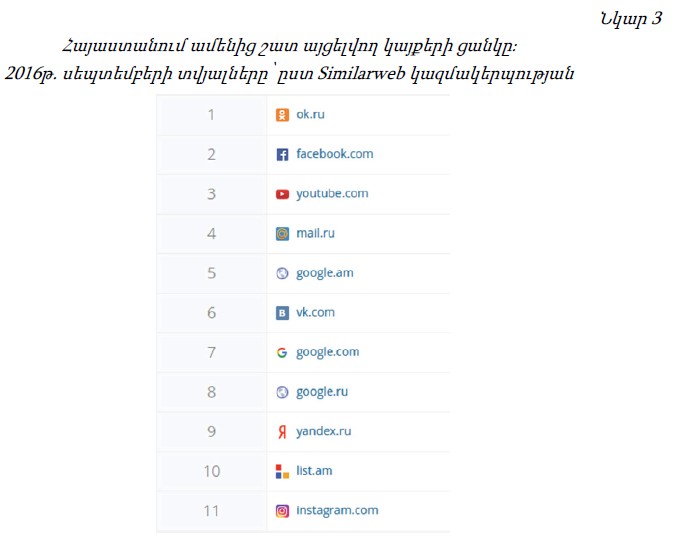Click the Yandex red Я icon

pyautogui.click(x=282, y=432)
